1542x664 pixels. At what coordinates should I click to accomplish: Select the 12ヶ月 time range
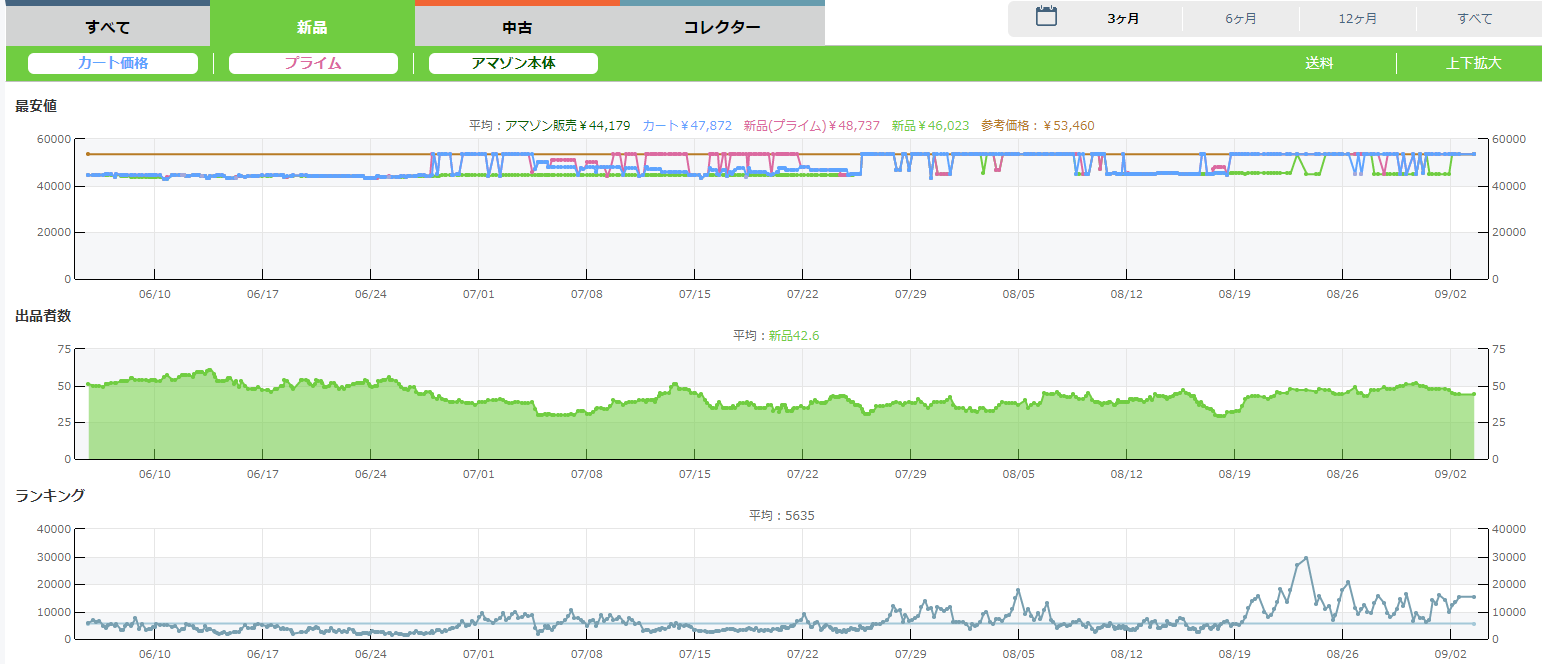1357,19
